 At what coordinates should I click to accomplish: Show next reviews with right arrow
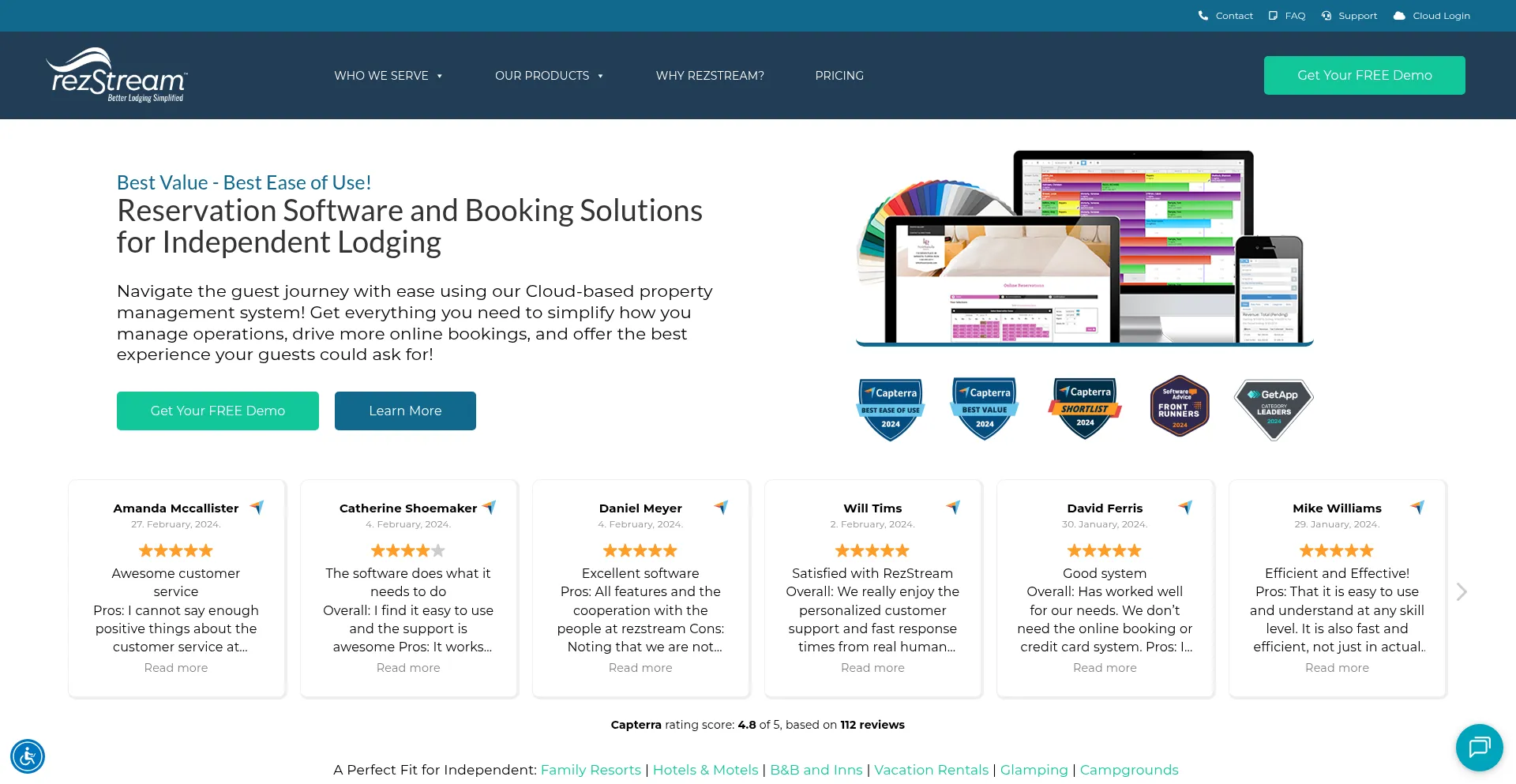[1462, 591]
